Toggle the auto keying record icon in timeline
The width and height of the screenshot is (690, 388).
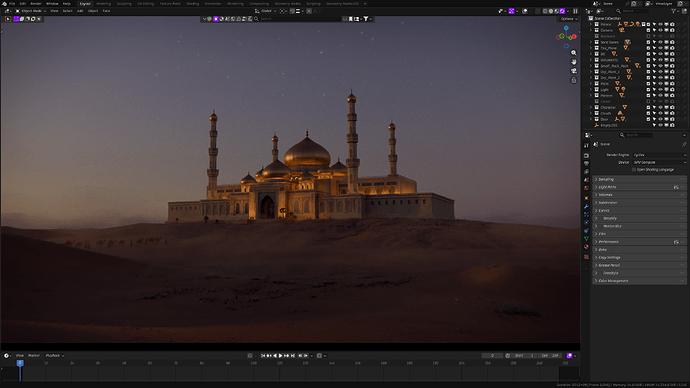point(250,355)
